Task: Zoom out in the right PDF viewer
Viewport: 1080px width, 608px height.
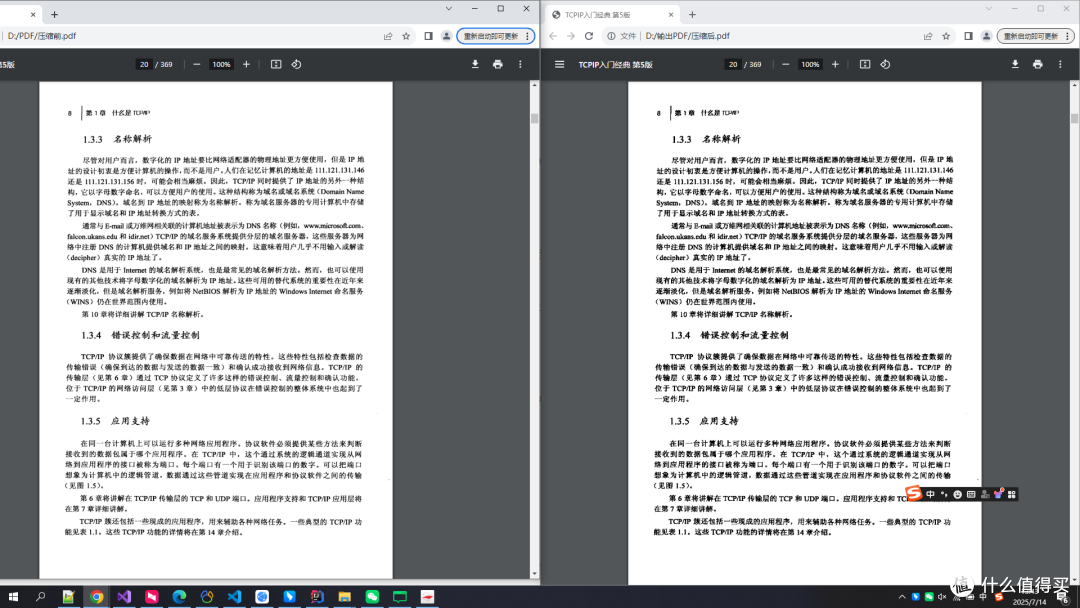Action: tap(786, 64)
